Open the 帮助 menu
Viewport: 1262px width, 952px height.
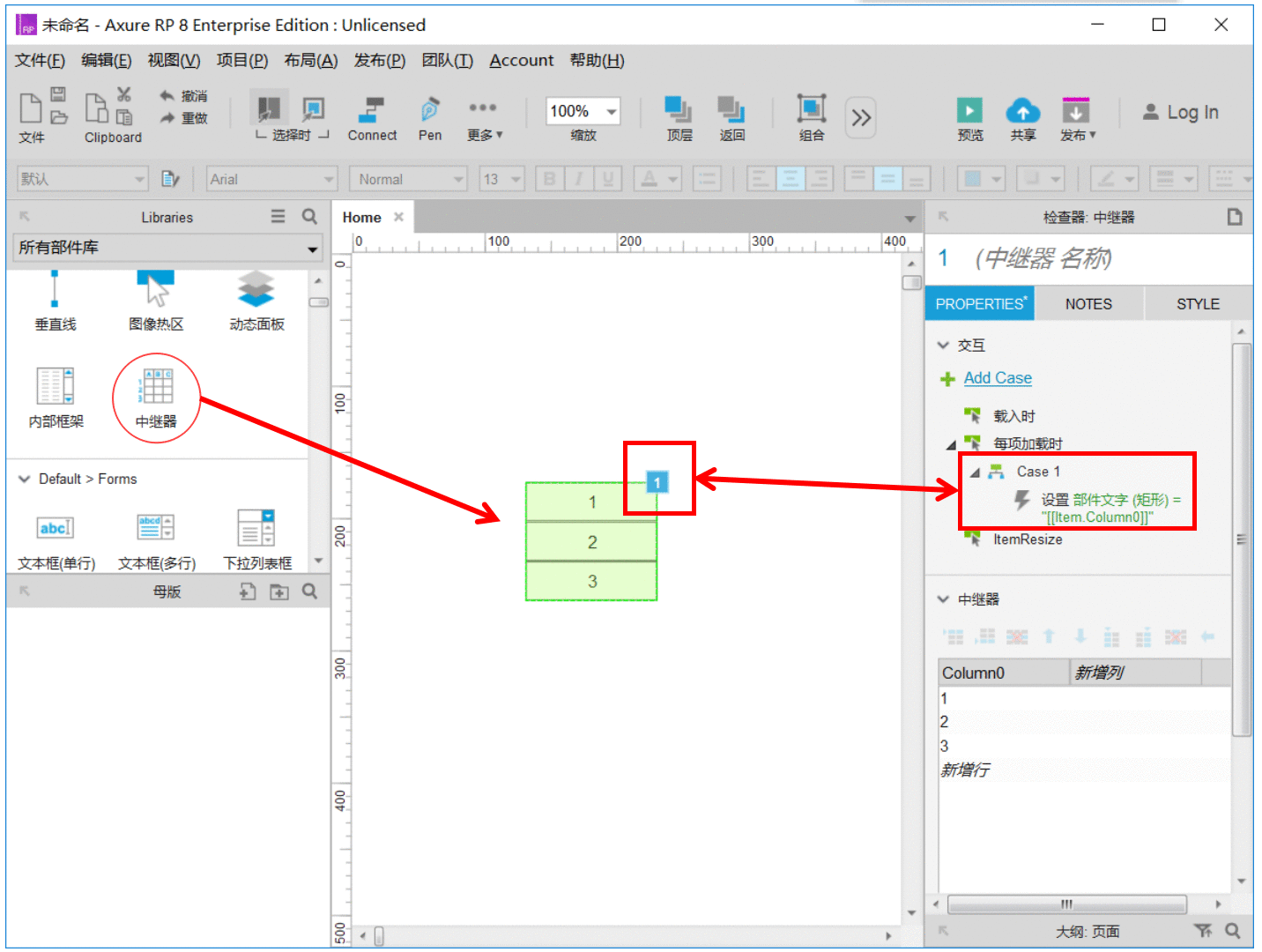point(597,60)
